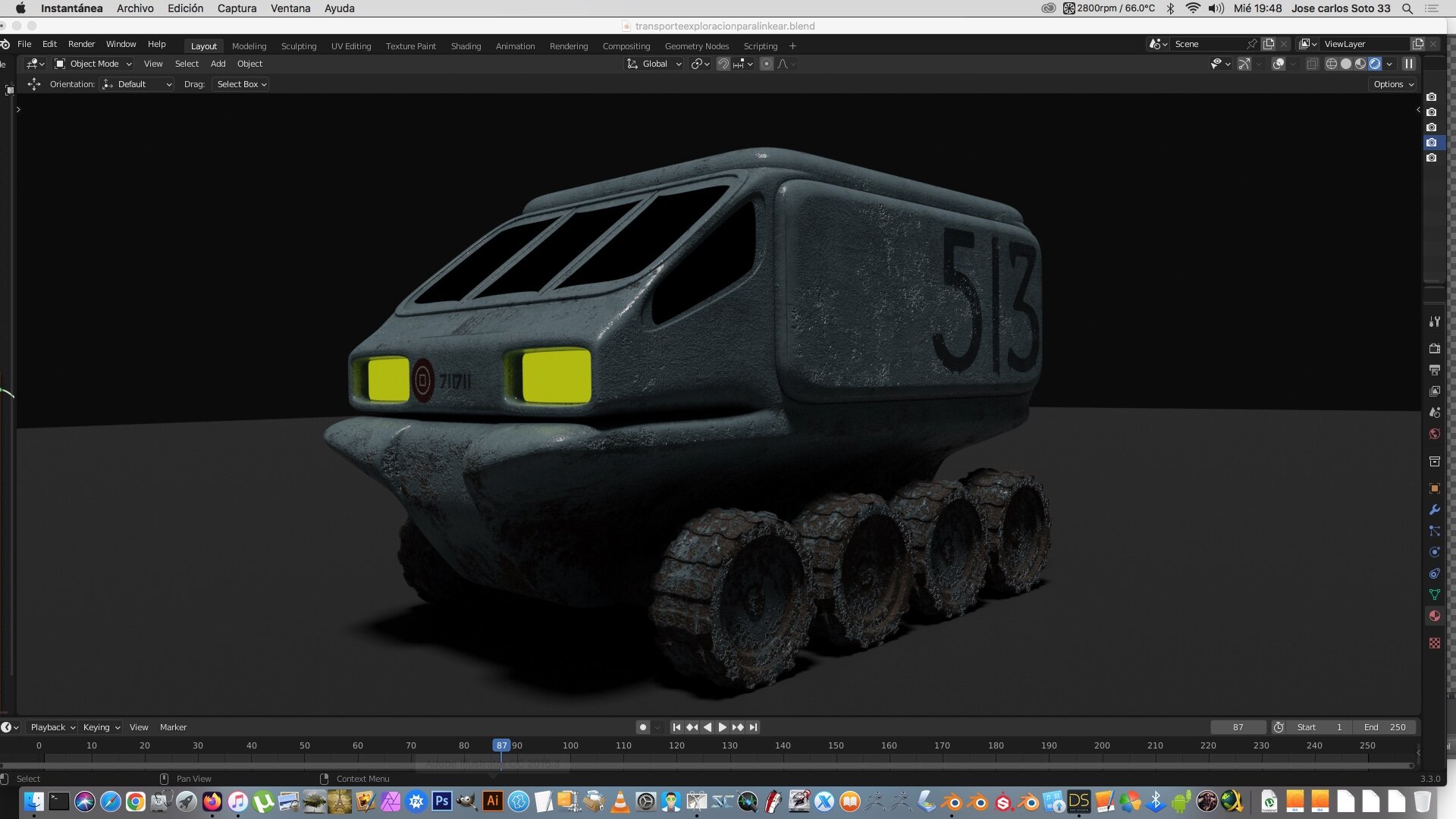Viewport: 1456px width, 819px height.
Task: Open the Drag Select Box dropdown
Action: 241,84
